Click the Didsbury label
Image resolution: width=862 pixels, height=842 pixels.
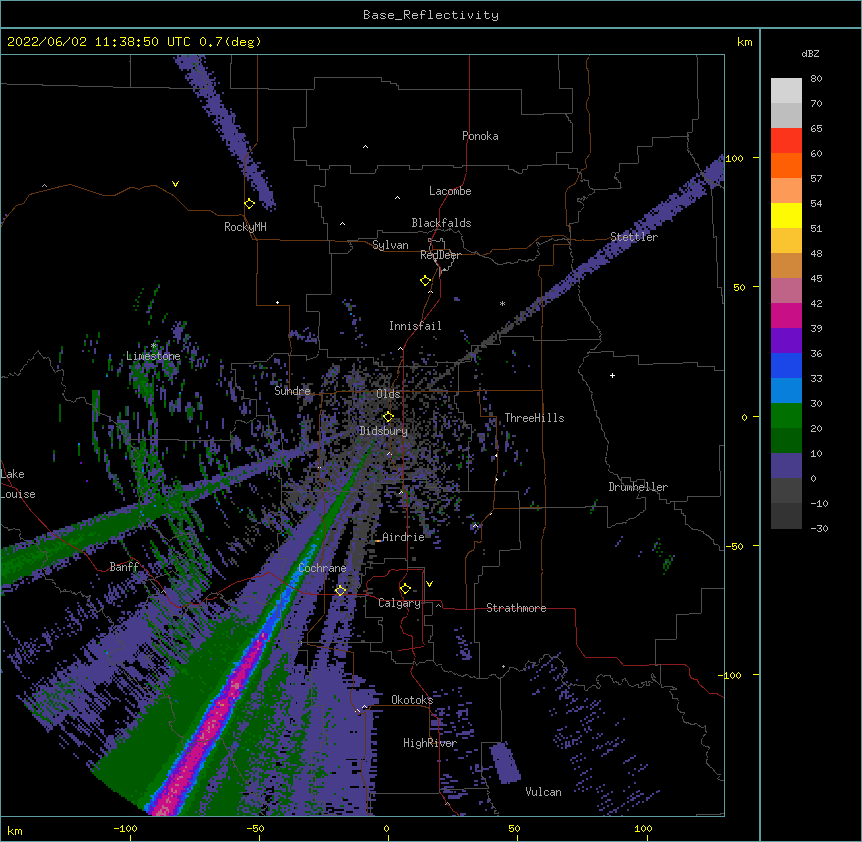(384, 431)
